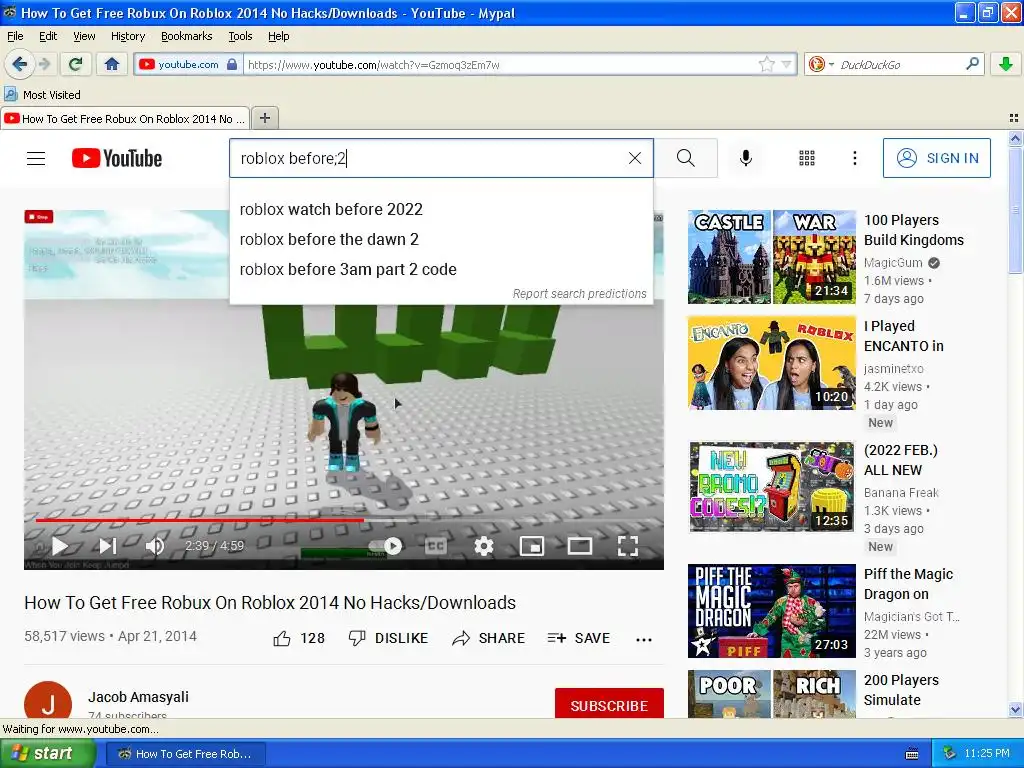
Task: Go back with the browser back arrow
Action: (20, 64)
